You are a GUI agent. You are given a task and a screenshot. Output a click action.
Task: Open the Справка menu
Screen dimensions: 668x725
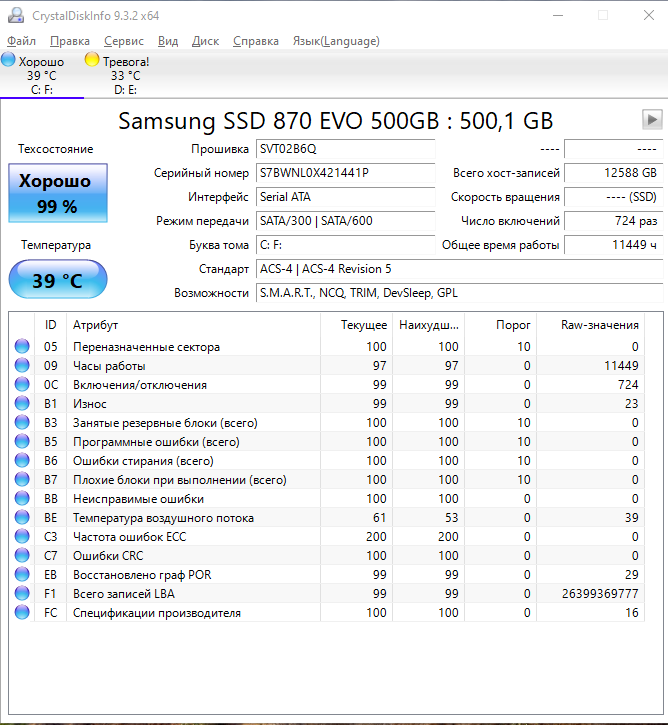click(256, 41)
